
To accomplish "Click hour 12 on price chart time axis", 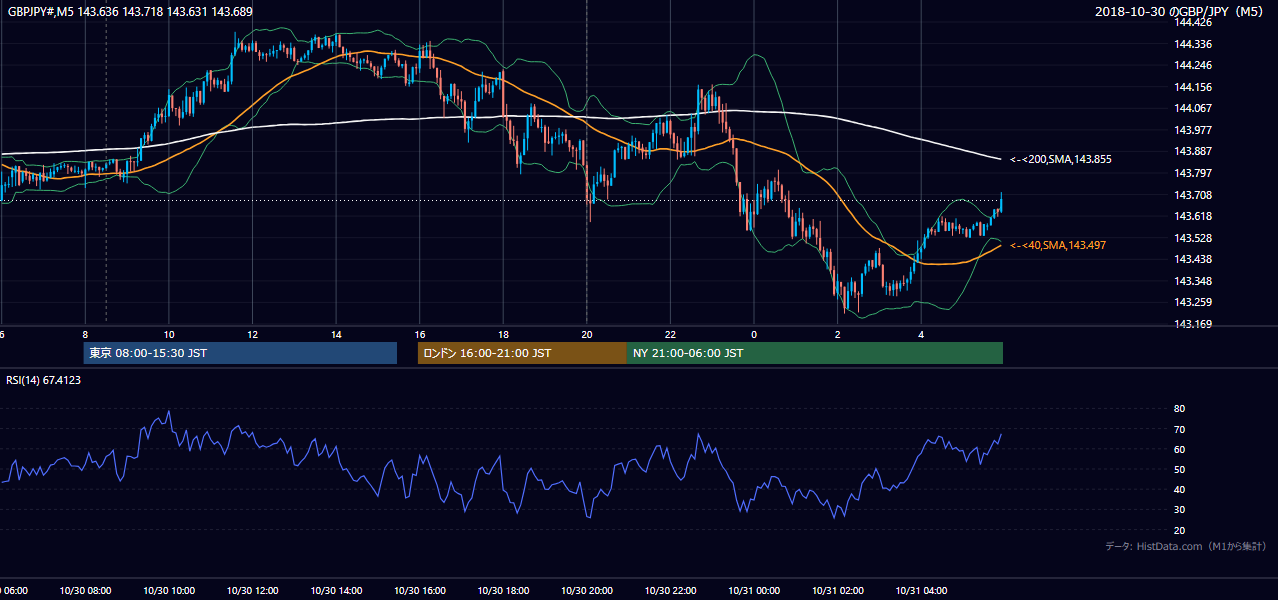I will (x=252, y=335).
